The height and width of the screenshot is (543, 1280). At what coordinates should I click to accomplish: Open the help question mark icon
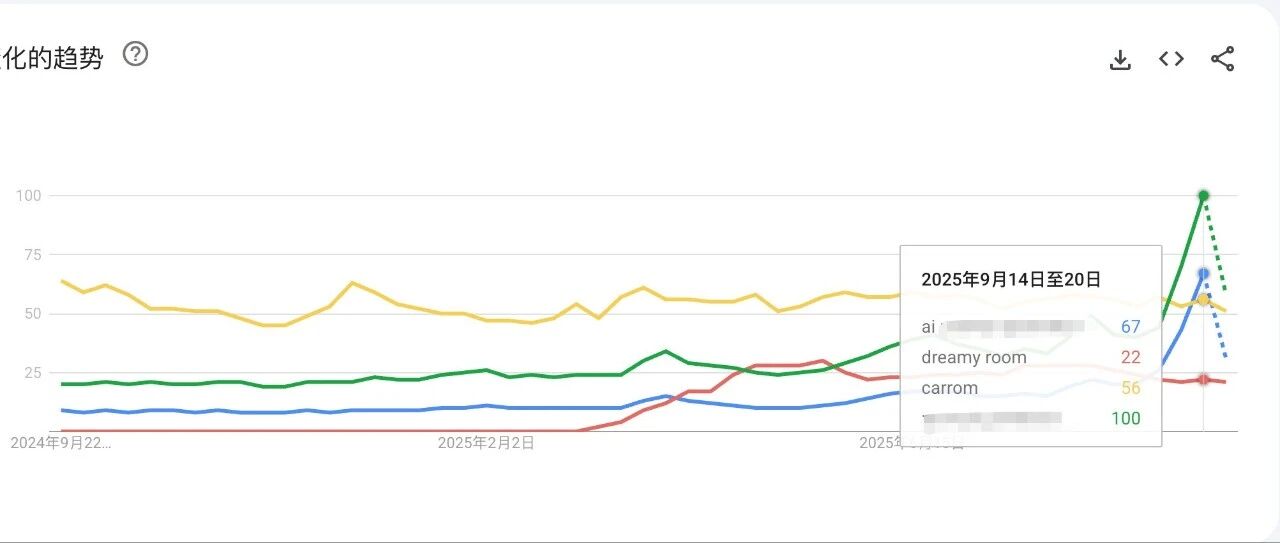pyautogui.click(x=135, y=54)
